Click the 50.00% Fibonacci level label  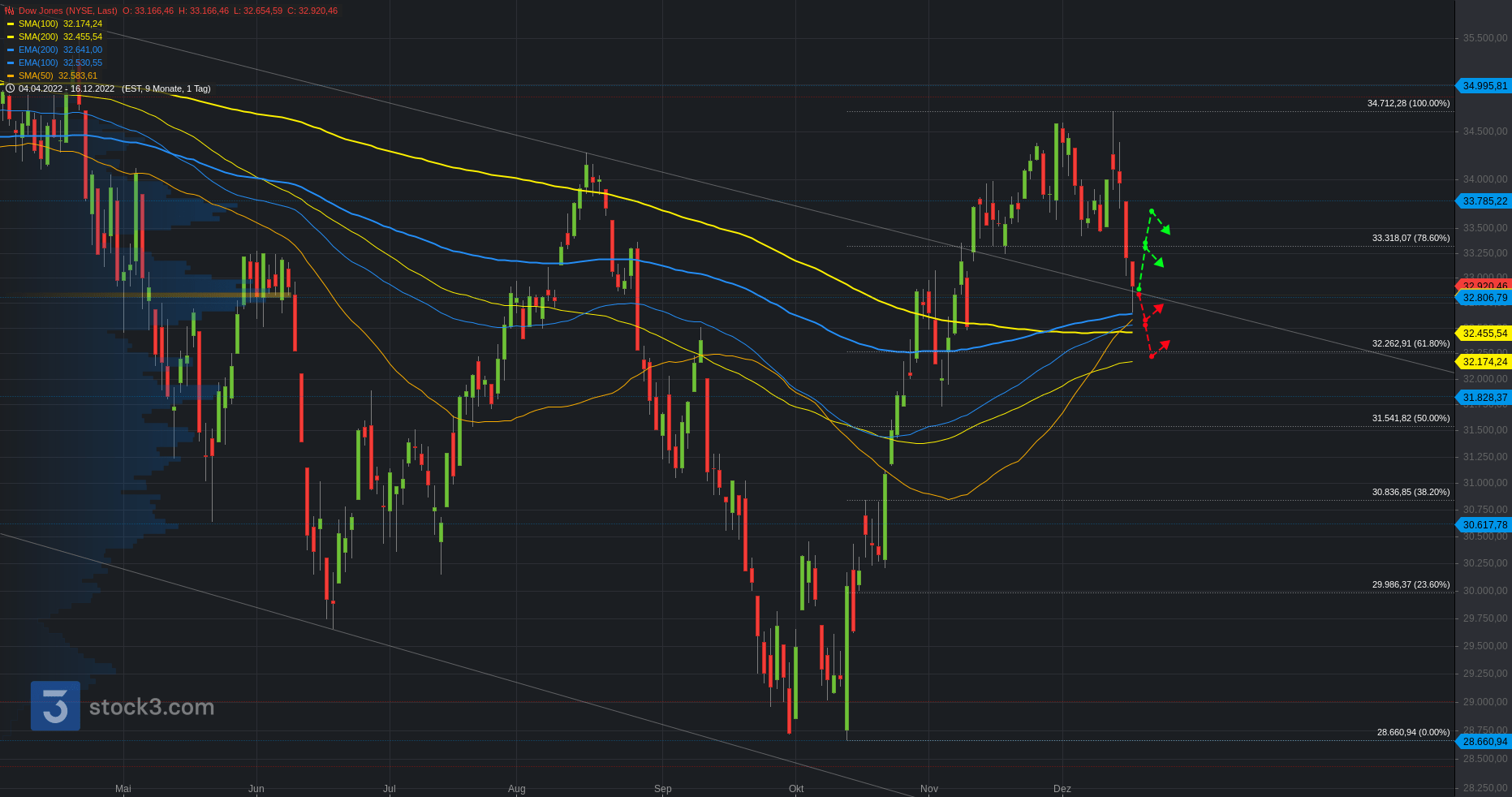coord(1411,418)
